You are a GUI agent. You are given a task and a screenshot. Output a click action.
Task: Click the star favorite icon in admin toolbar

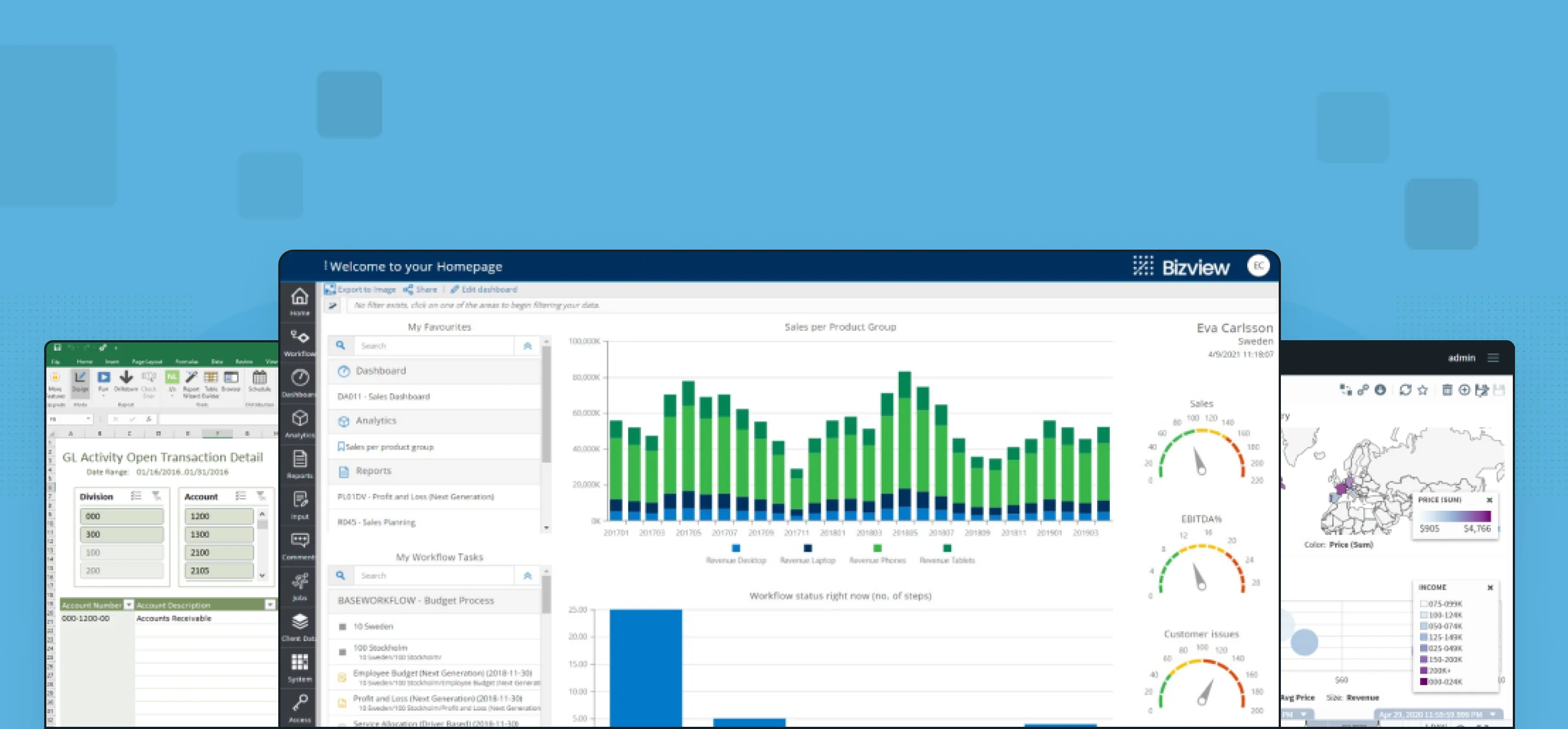pyautogui.click(x=1423, y=390)
